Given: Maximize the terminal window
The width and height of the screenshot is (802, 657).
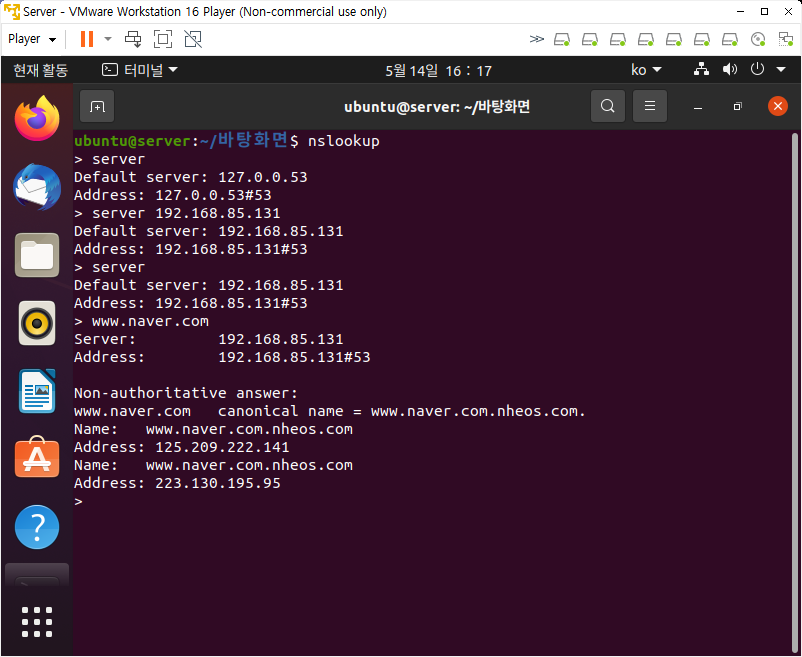Looking at the screenshot, I should point(737,106).
